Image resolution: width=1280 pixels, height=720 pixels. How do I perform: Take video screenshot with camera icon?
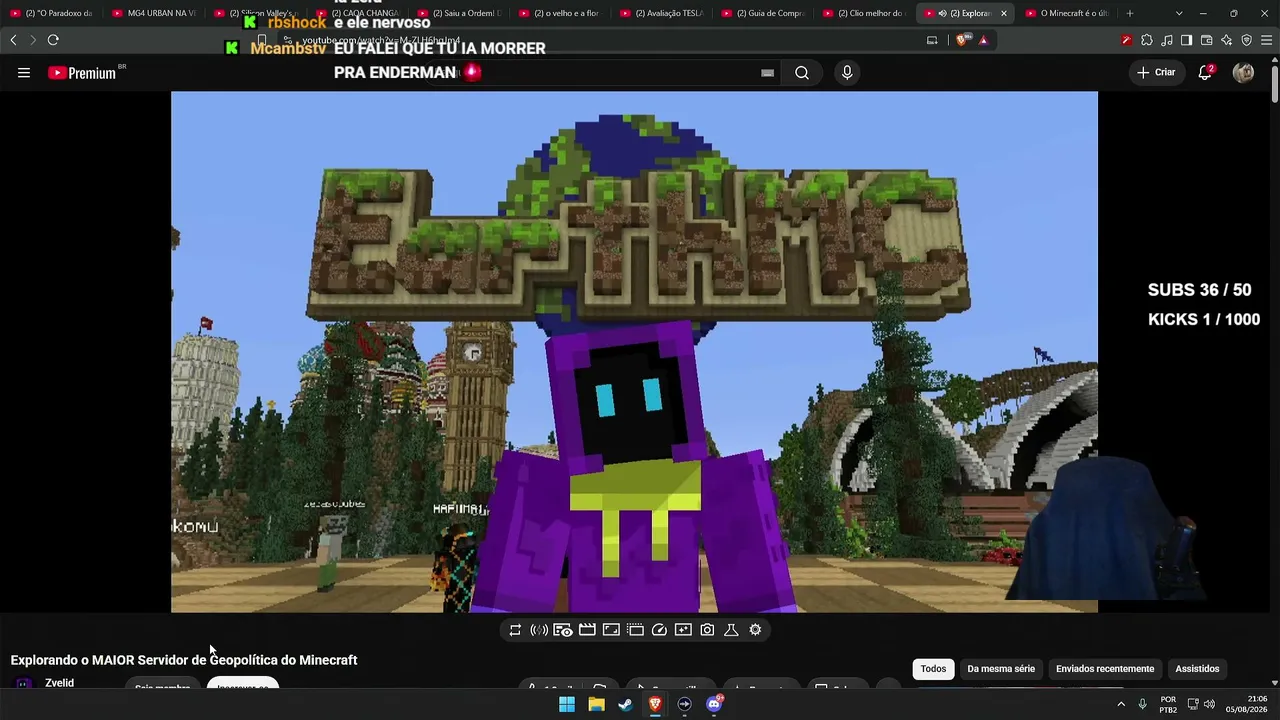pos(707,630)
